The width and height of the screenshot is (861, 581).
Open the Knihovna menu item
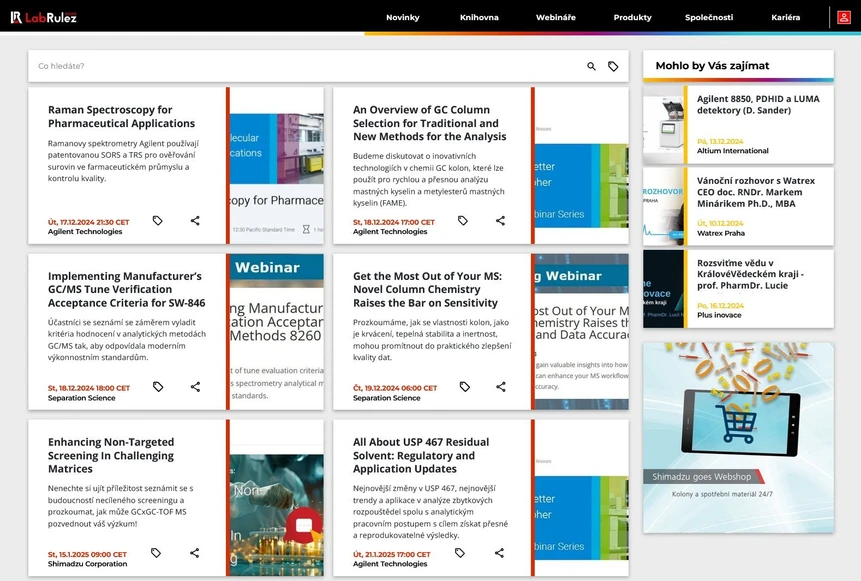pos(479,18)
